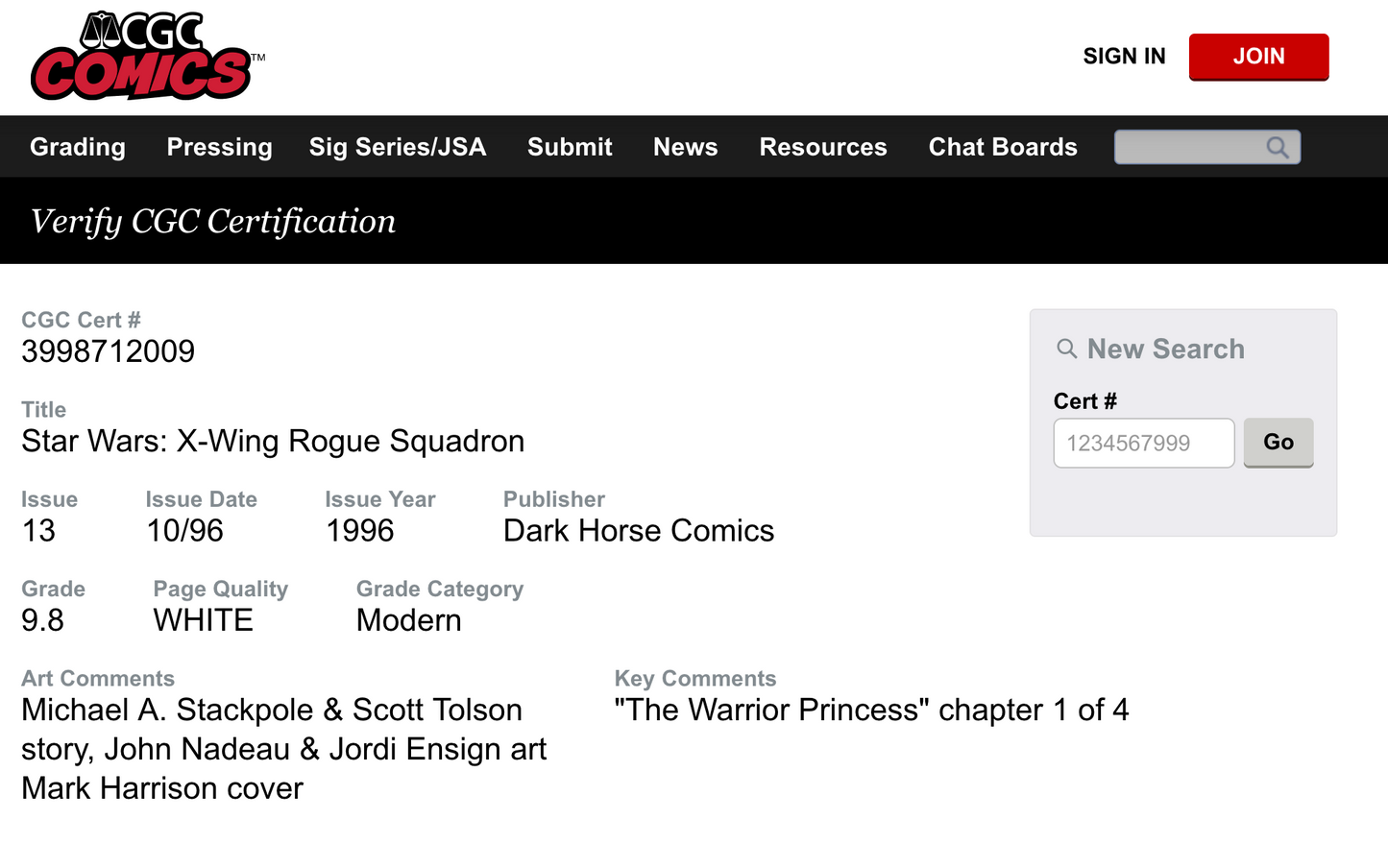Click the New Search heading text
This screenshot has height=868, width=1388.
pyautogui.click(x=1165, y=349)
